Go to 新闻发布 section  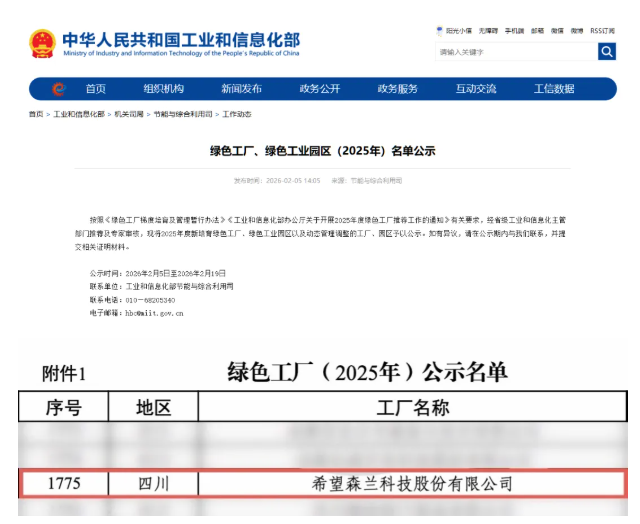pos(241,89)
